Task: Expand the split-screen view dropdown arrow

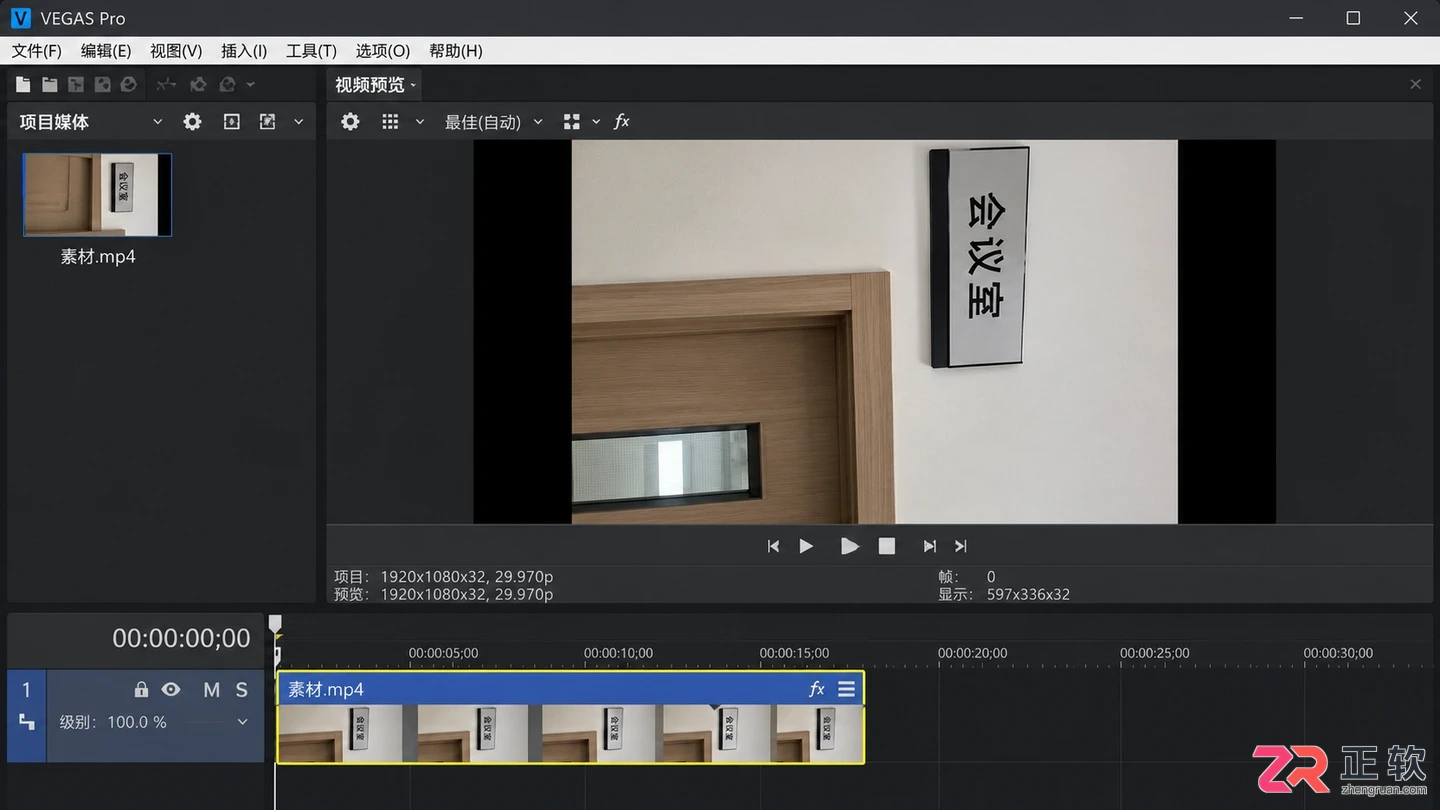Action: (596, 122)
